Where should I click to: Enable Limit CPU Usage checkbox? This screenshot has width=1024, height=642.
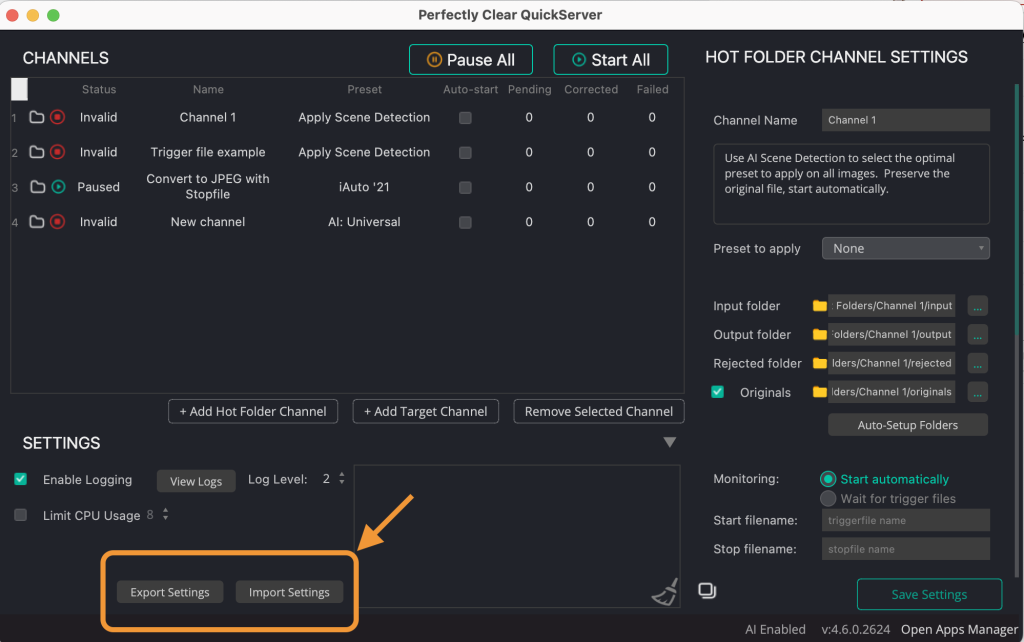tap(21, 515)
